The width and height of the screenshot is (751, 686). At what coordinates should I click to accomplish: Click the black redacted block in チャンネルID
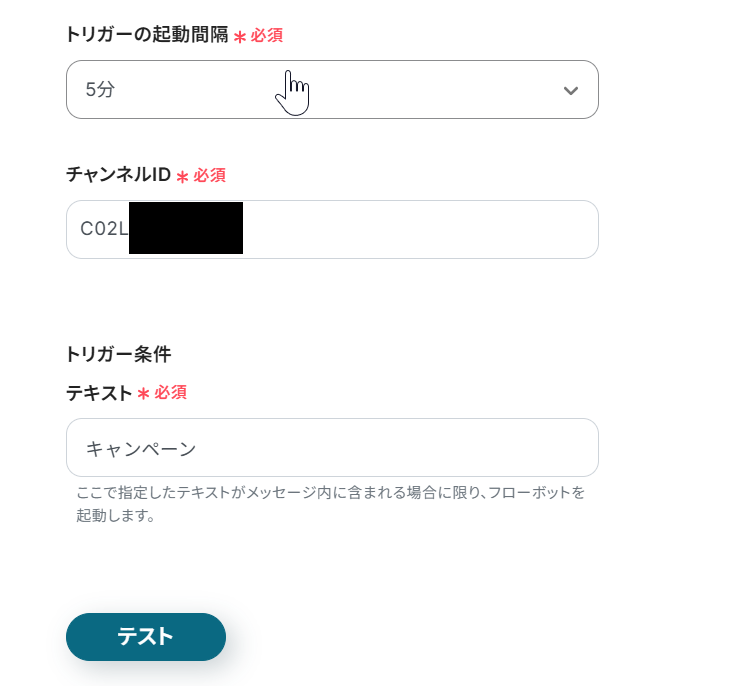[186, 228]
